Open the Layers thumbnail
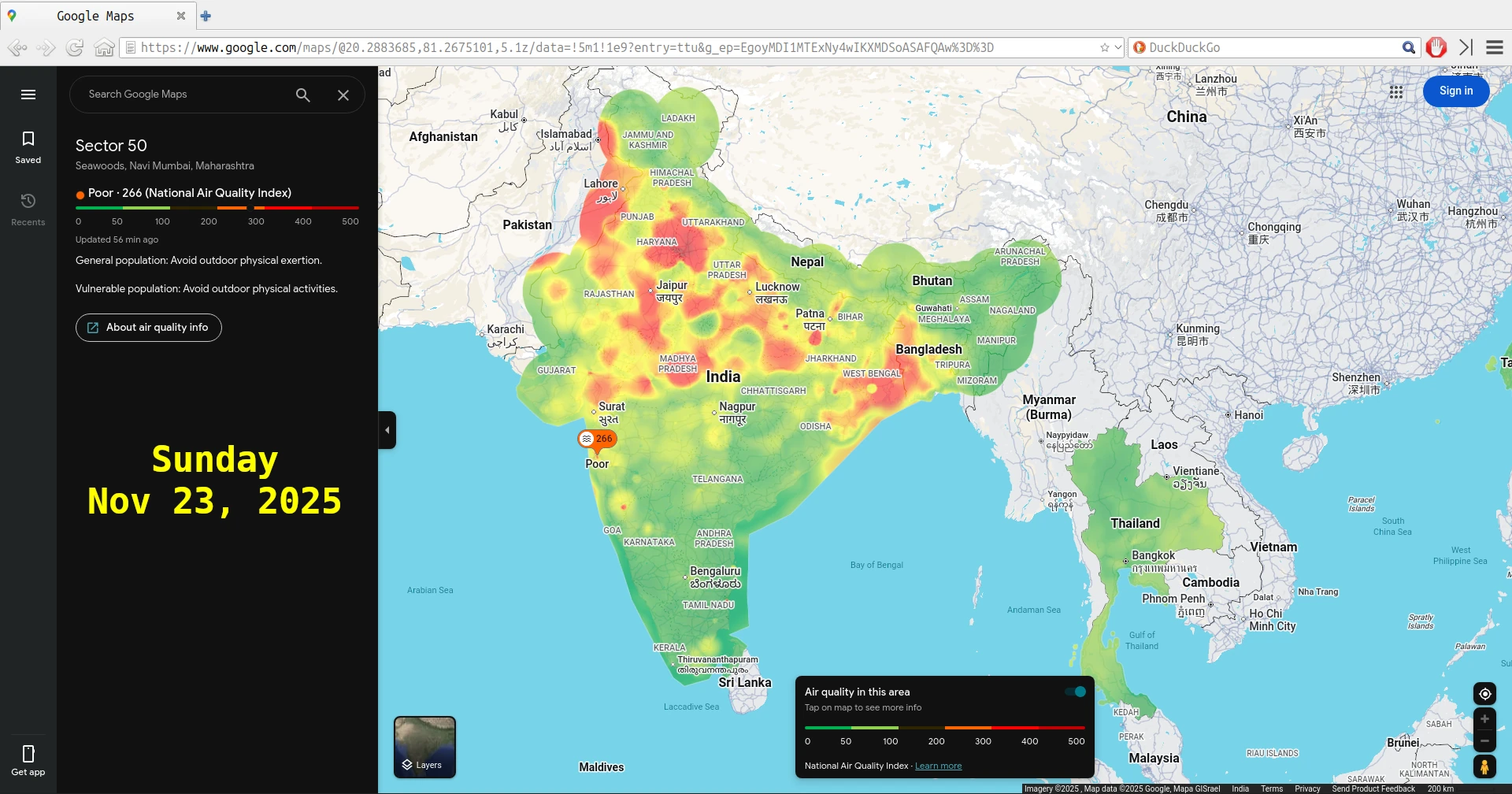The height and width of the screenshot is (794, 1512). 424,747
